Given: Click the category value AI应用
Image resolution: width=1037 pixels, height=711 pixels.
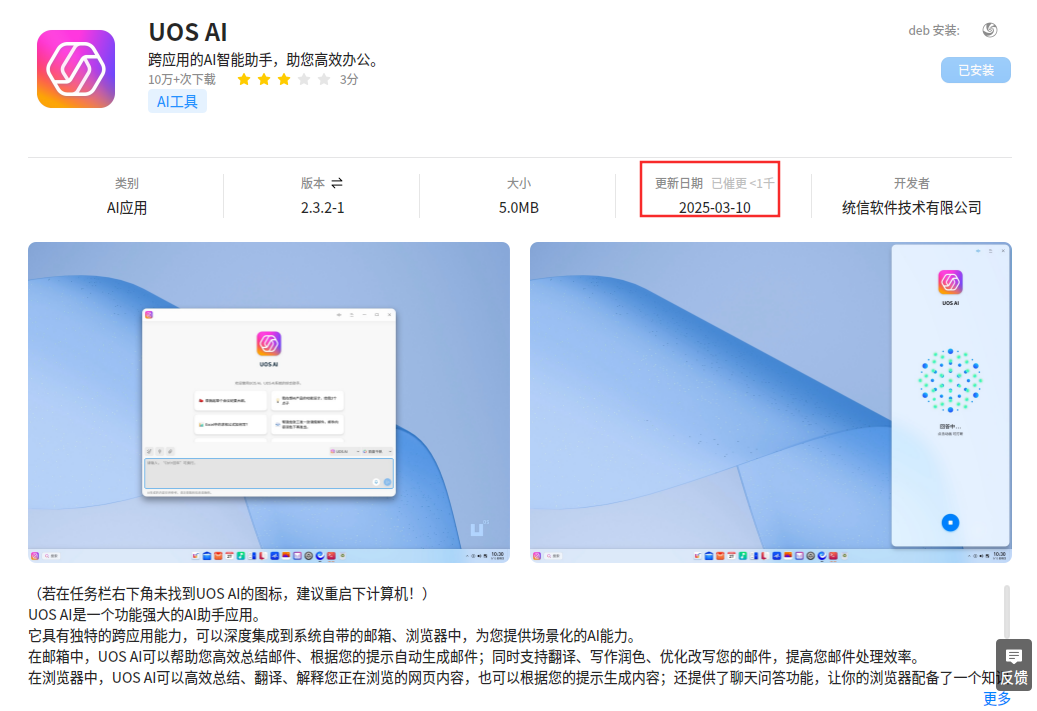Looking at the screenshot, I should 127,208.
